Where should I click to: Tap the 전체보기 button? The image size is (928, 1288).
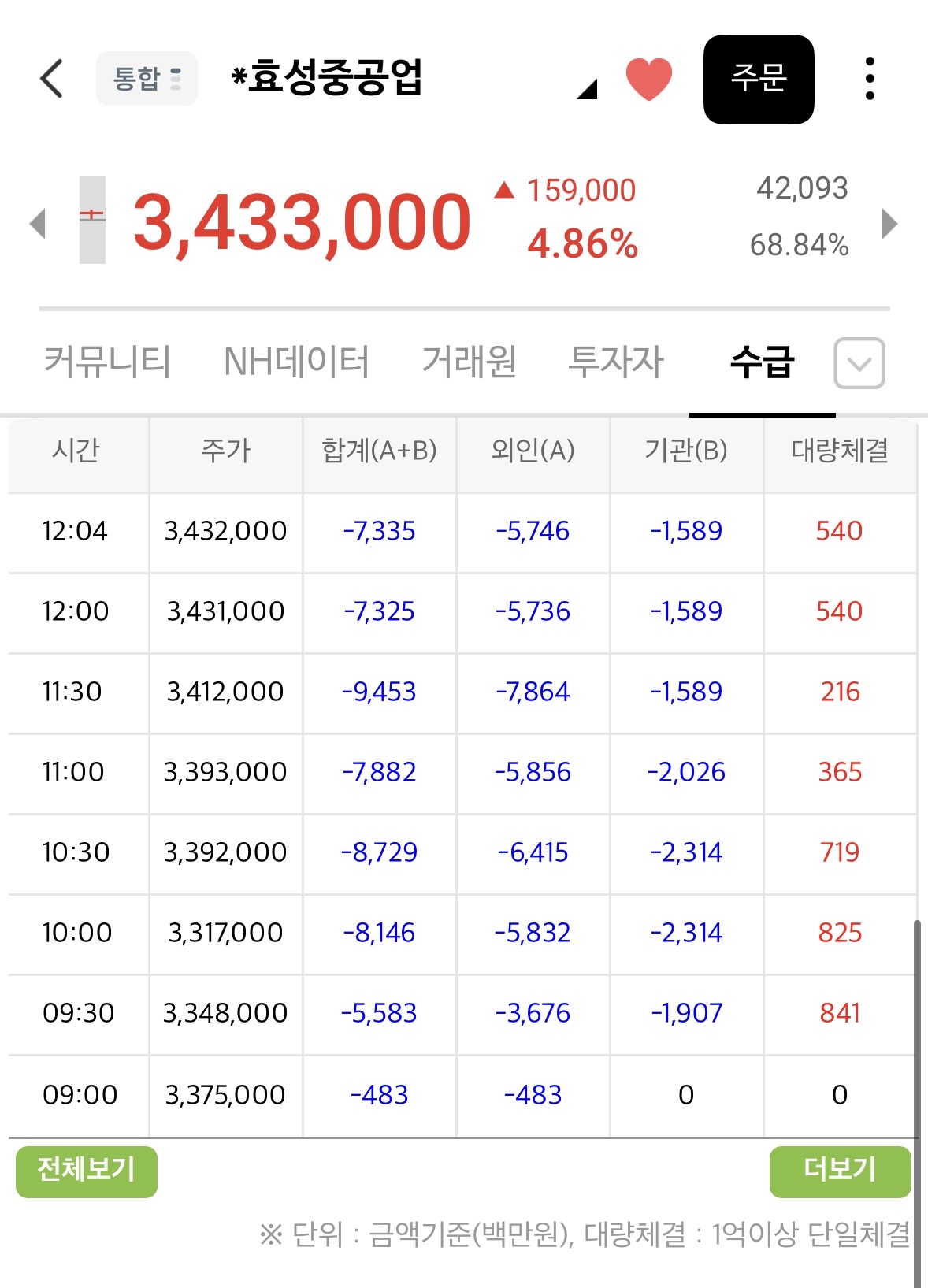[x=87, y=1171]
